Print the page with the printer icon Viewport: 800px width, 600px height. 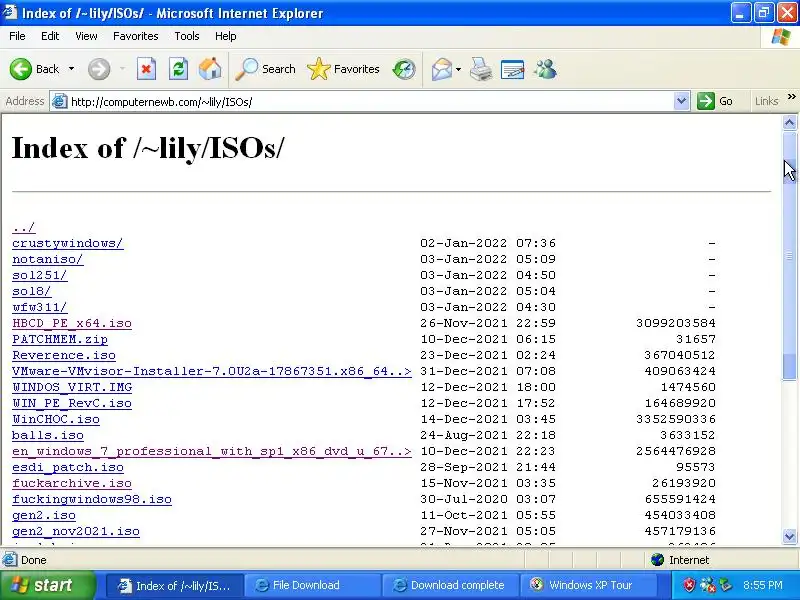[x=481, y=69]
